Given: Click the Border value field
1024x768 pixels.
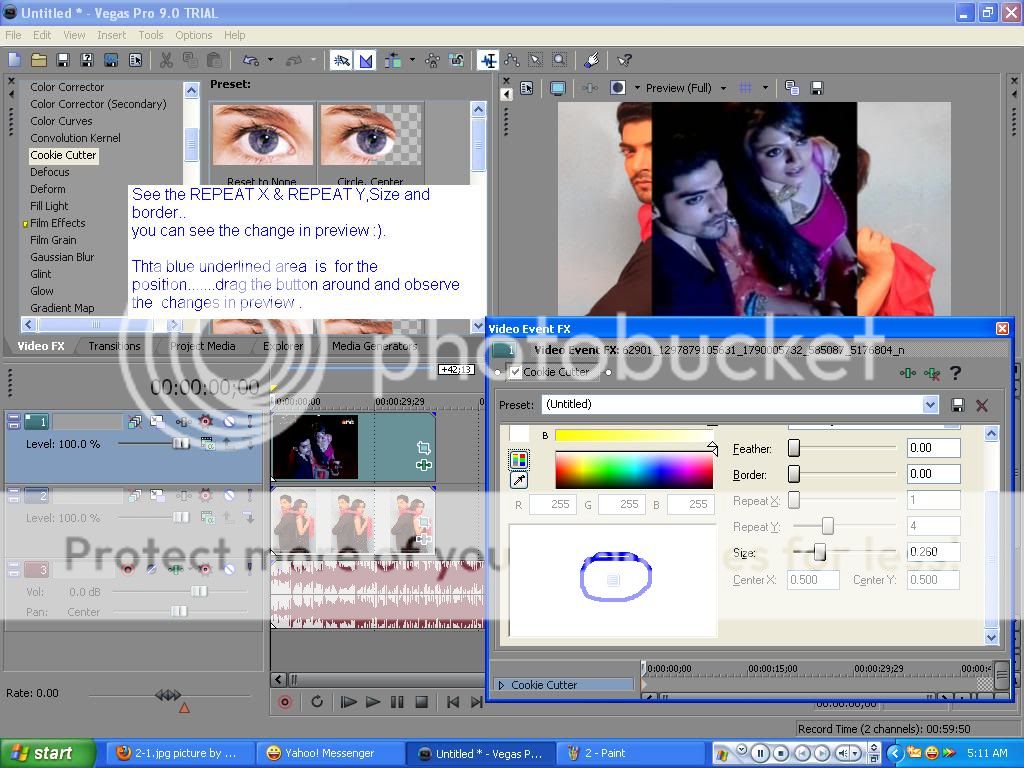Looking at the screenshot, I should (x=933, y=474).
